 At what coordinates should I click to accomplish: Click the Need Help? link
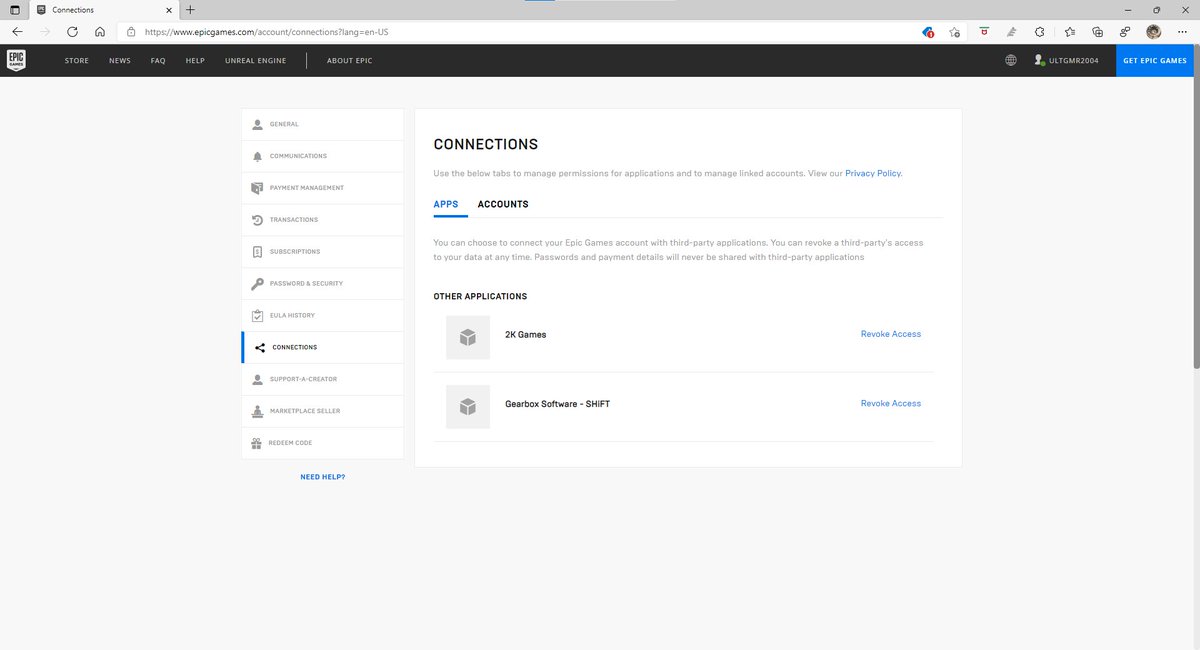[323, 477]
